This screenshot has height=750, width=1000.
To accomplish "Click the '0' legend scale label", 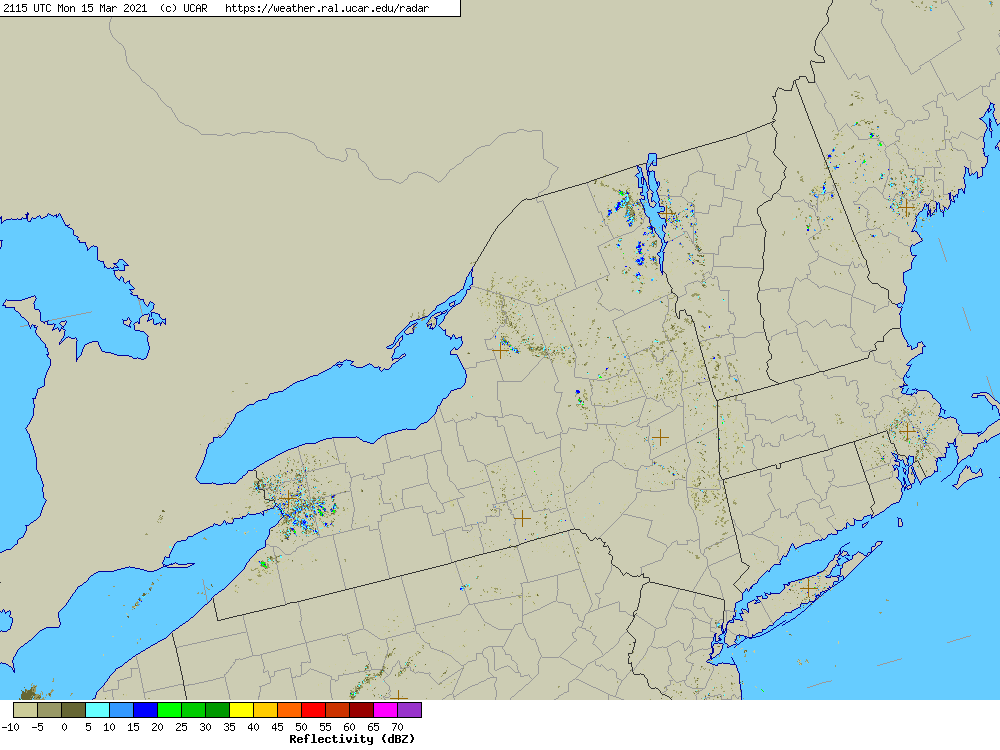I will [x=64, y=727].
